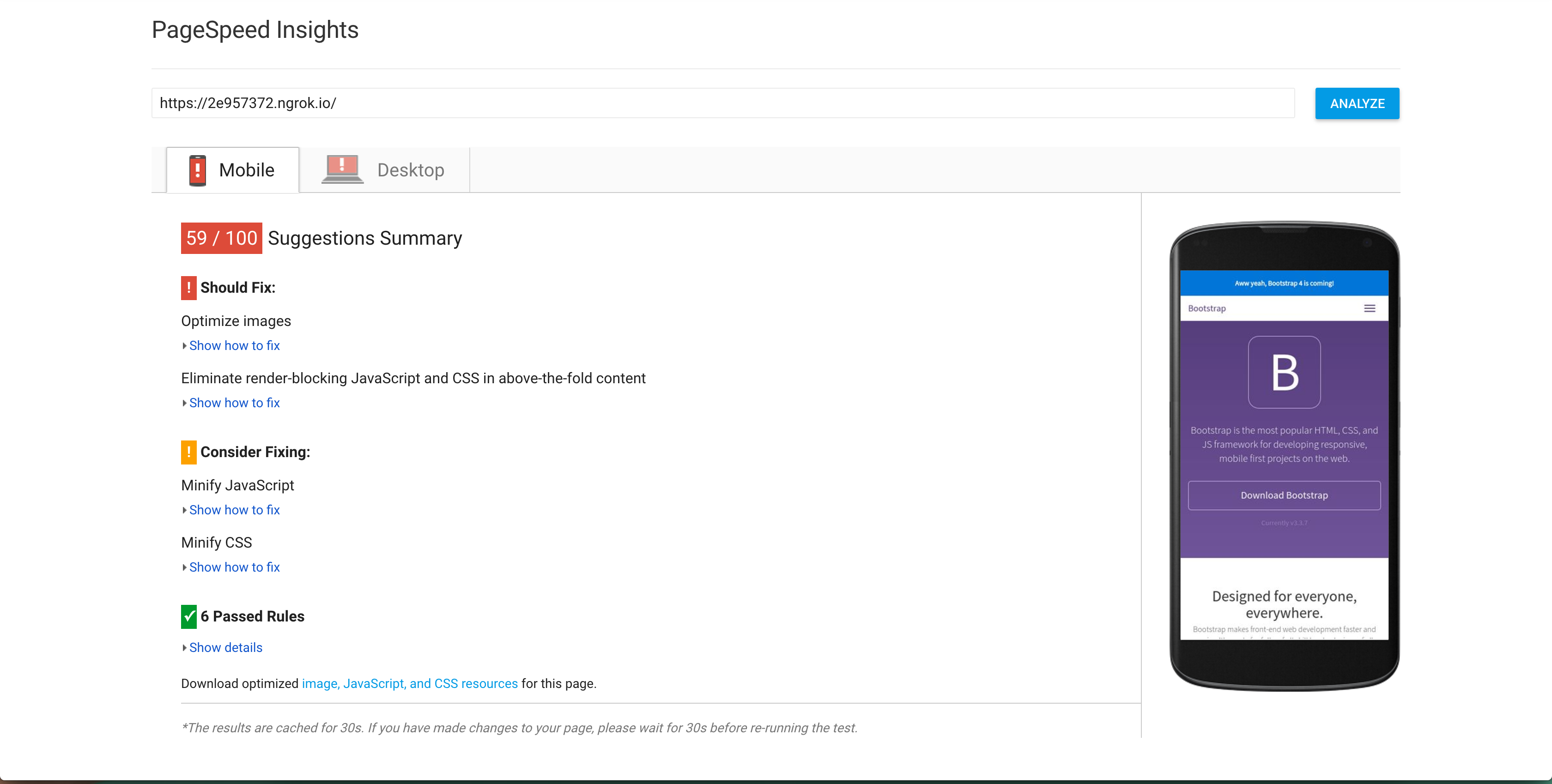Click the orange Consider Fixing exclamation icon
The height and width of the screenshot is (784, 1552).
click(188, 452)
